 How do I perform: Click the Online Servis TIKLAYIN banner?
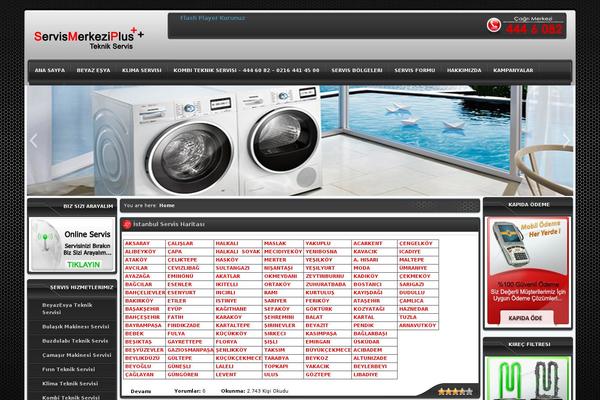pyautogui.click(x=72, y=245)
